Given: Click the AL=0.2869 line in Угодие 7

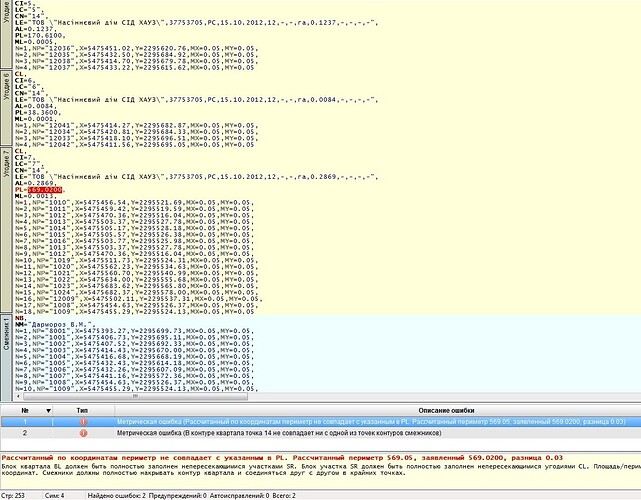Looking at the screenshot, I should 36,183.
